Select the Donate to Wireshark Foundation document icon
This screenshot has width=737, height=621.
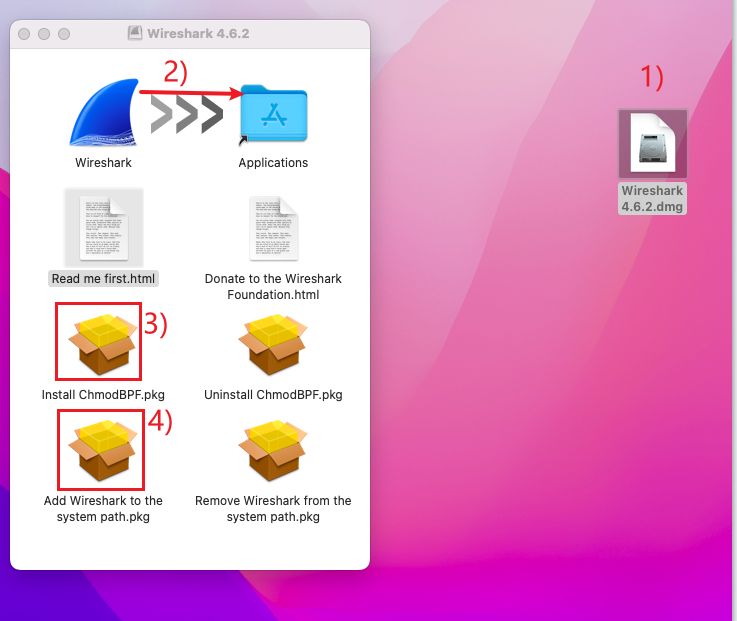273,228
